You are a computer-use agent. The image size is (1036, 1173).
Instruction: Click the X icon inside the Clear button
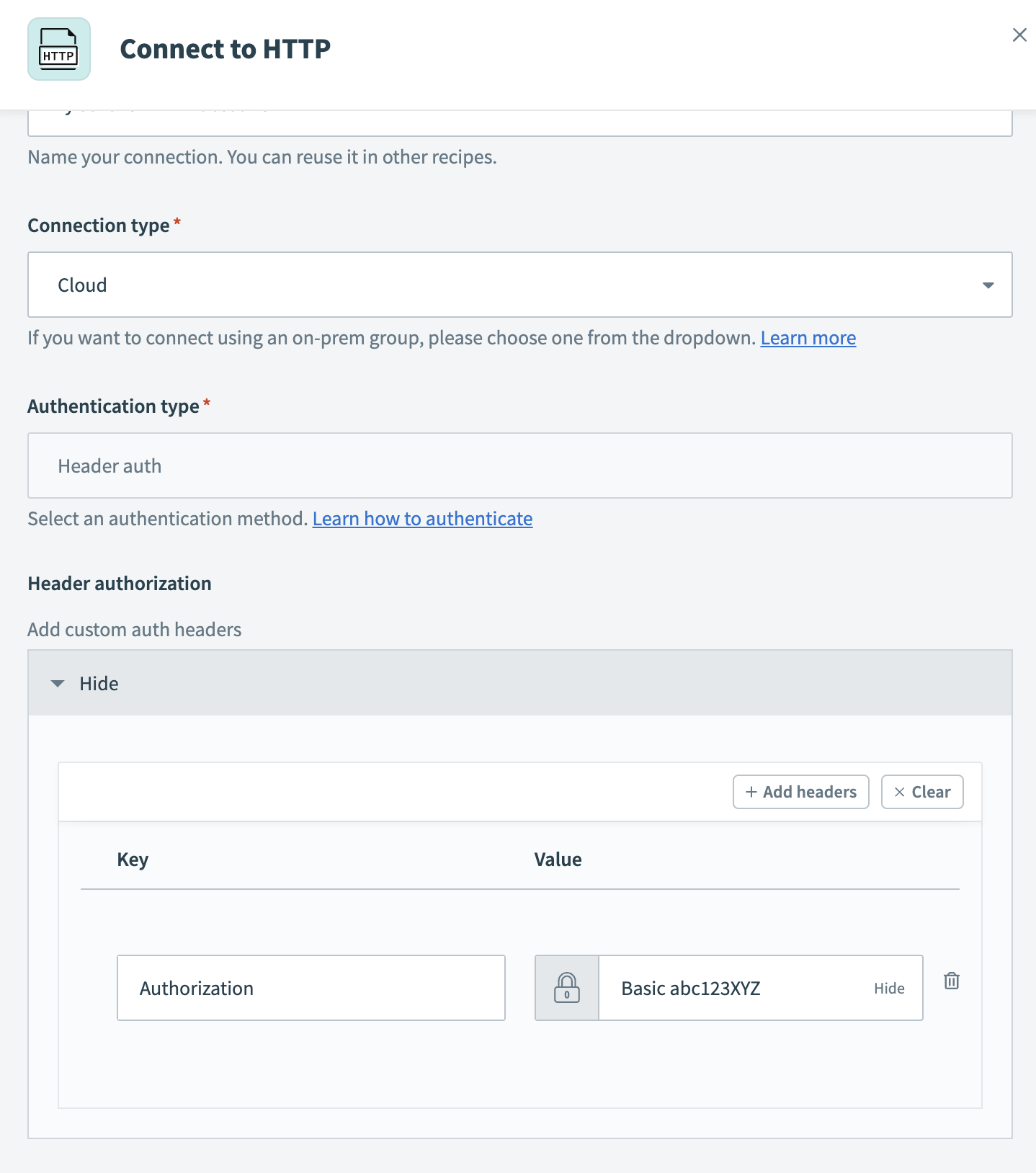click(899, 792)
